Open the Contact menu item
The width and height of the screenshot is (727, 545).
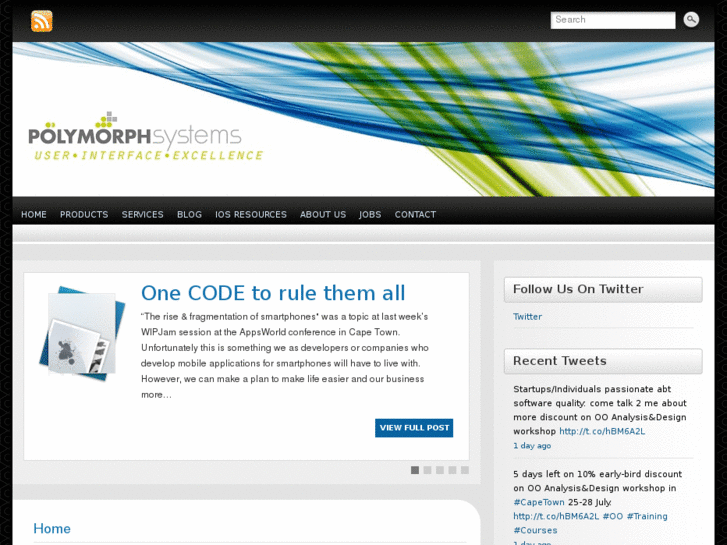(415, 215)
